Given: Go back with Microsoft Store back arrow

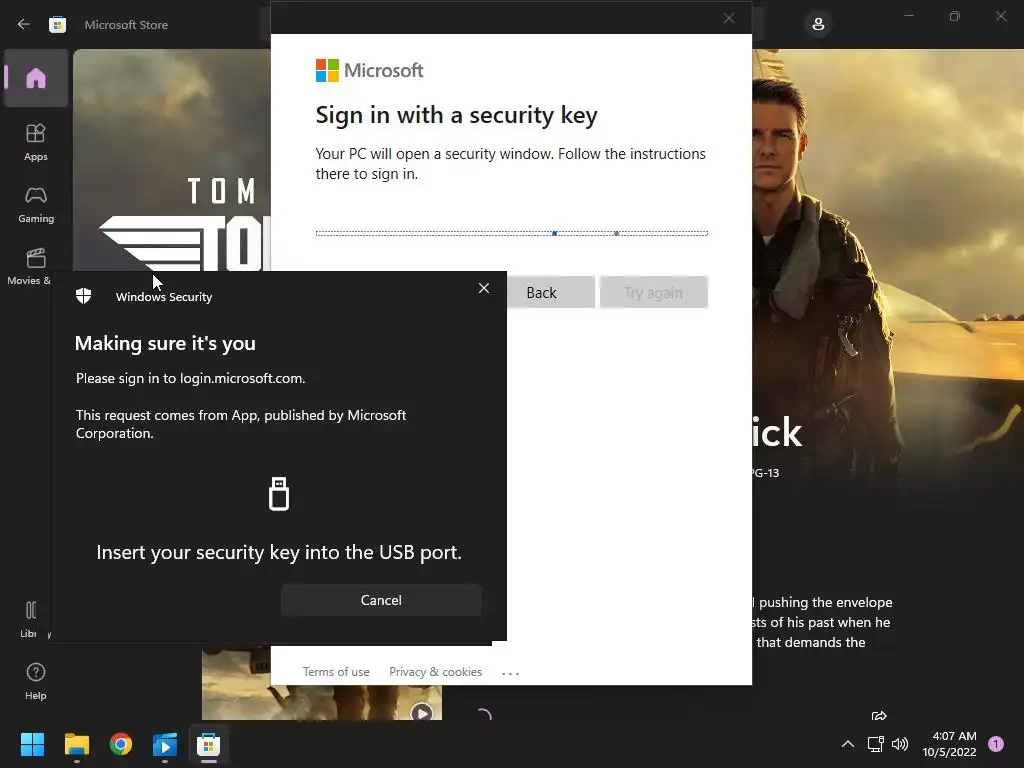Looking at the screenshot, I should coord(24,24).
